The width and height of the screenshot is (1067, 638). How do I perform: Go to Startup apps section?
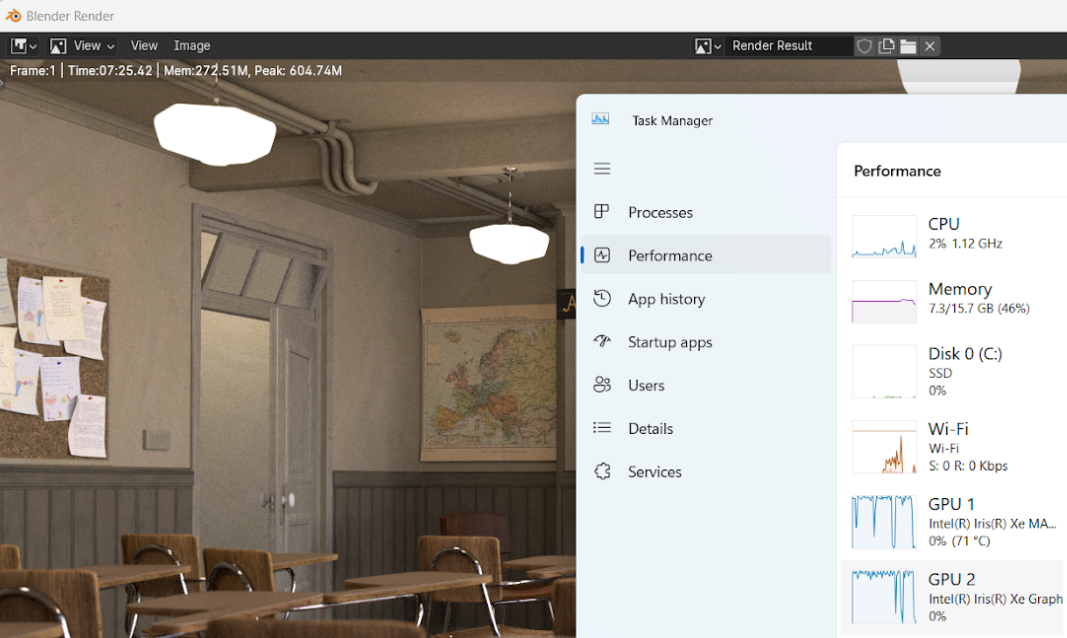click(670, 342)
